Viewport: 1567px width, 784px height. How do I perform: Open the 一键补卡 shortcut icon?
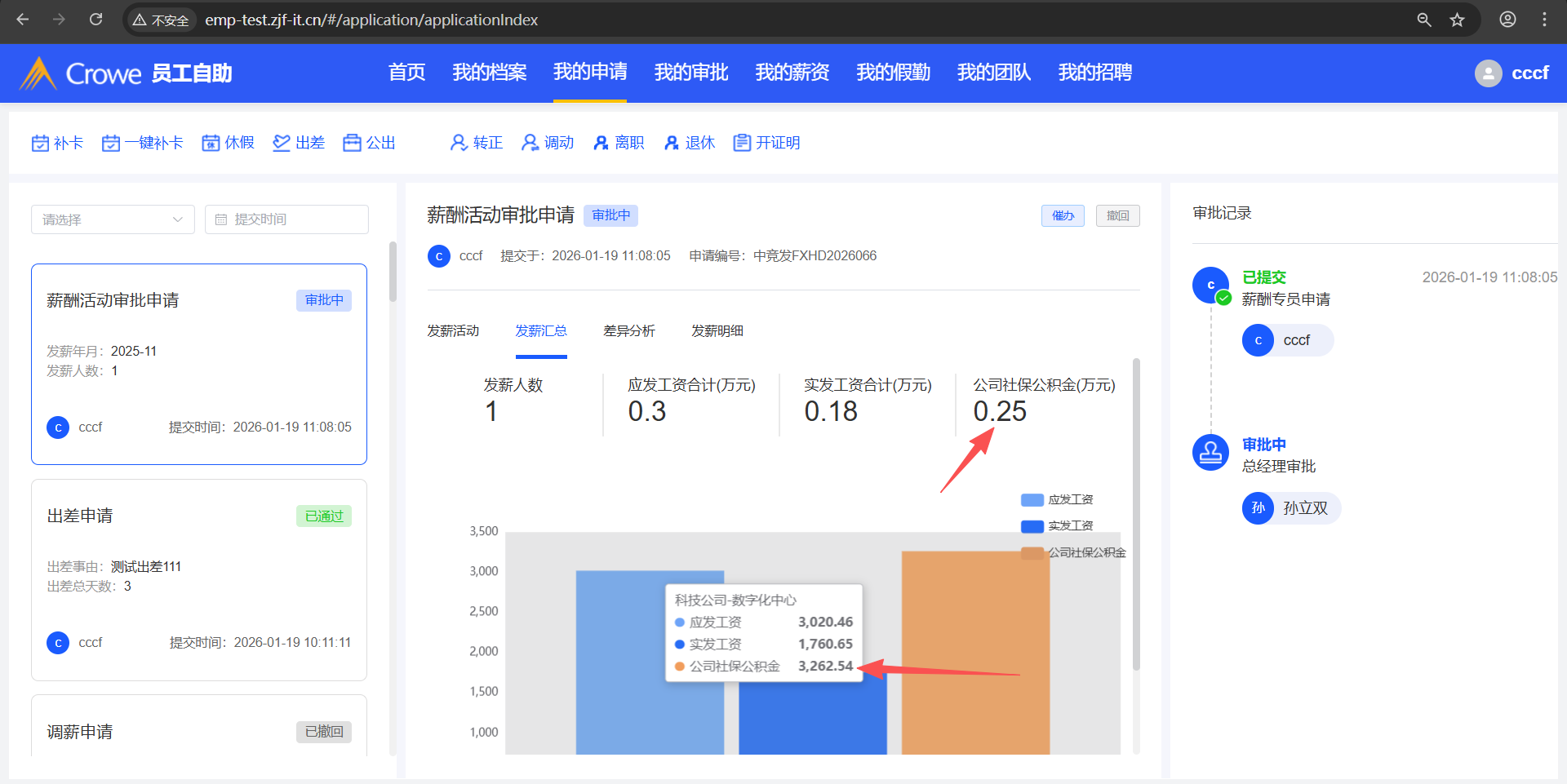pos(111,144)
